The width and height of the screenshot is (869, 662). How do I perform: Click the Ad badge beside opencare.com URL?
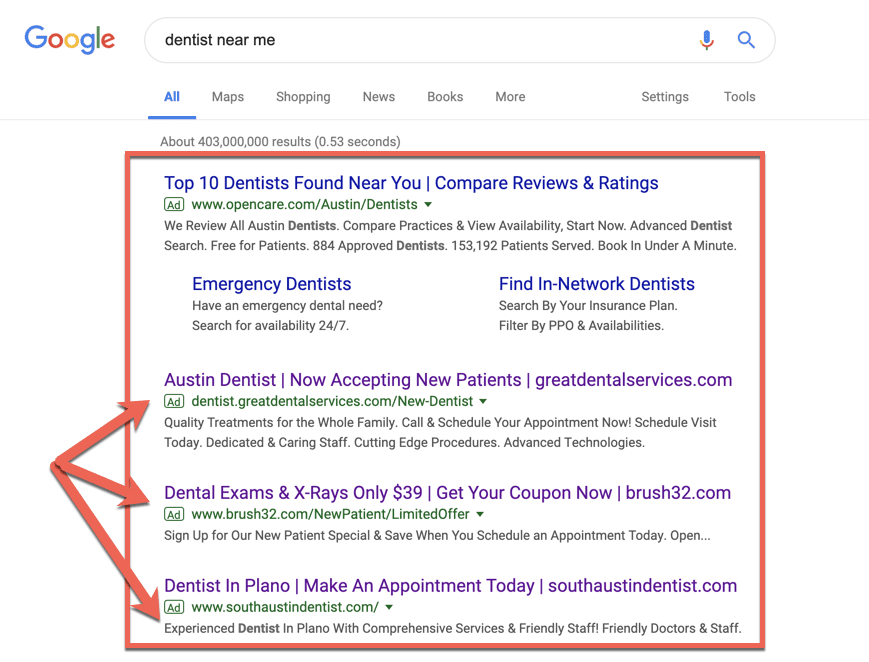click(174, 205)
